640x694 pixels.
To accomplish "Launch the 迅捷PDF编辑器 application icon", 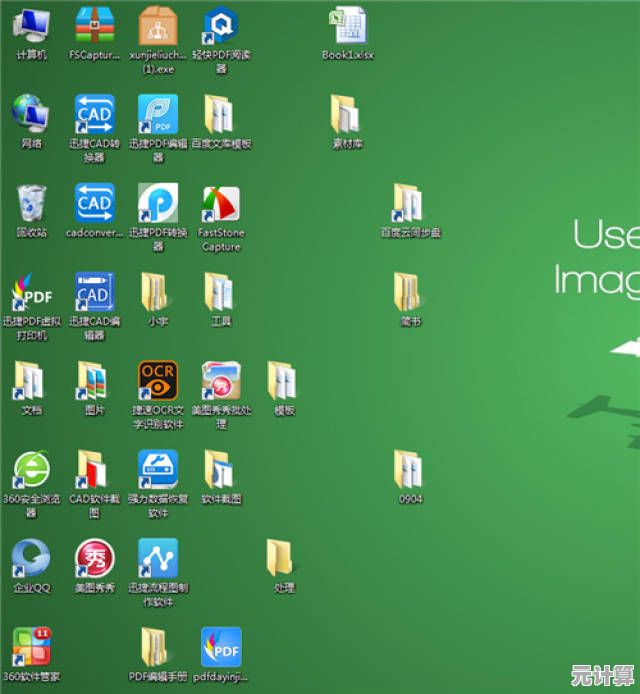I will click(x=158, y=115).
